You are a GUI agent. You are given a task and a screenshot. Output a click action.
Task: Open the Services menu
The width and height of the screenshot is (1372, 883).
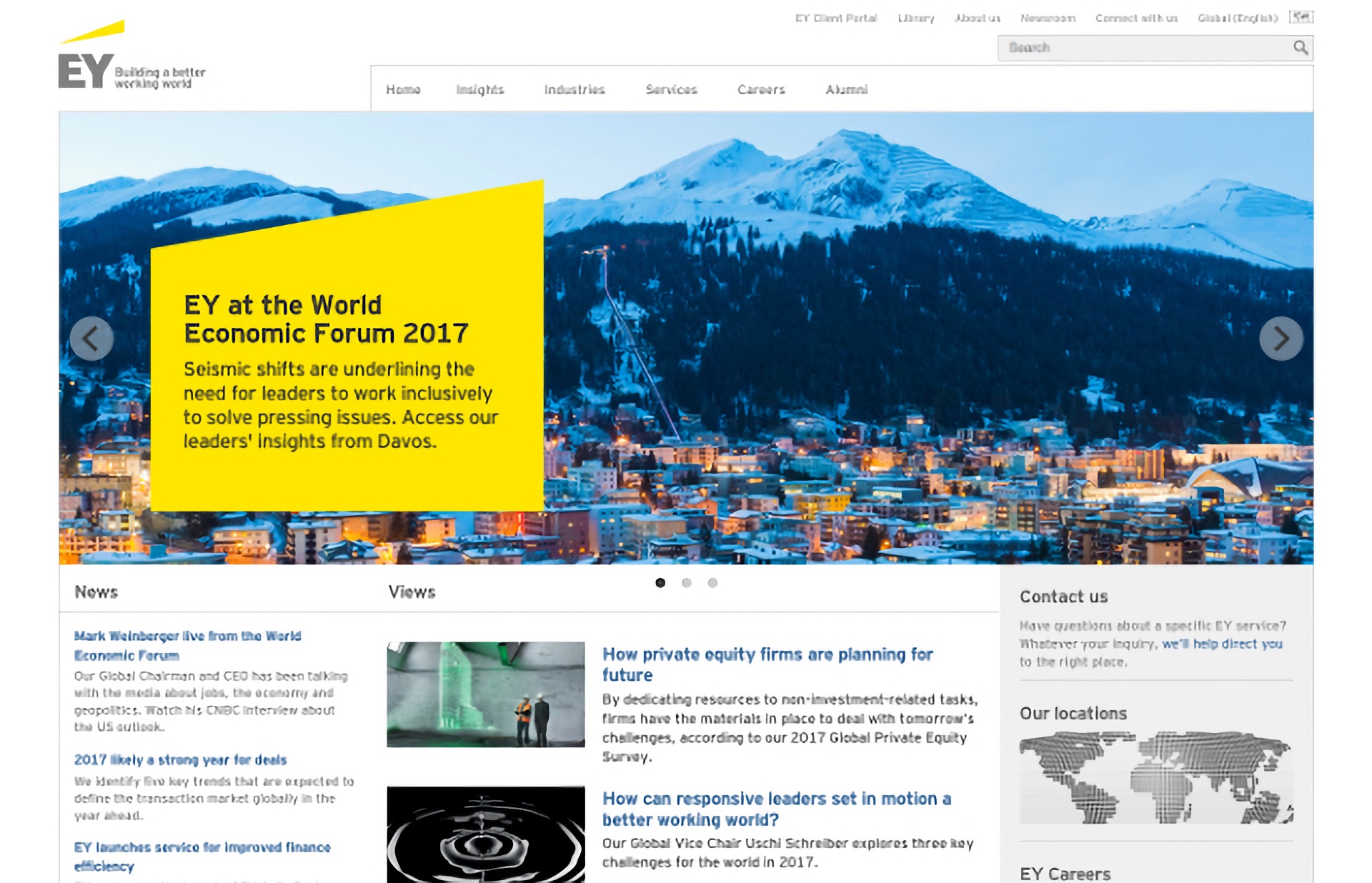pyautogui.click(x=671, y=89)
